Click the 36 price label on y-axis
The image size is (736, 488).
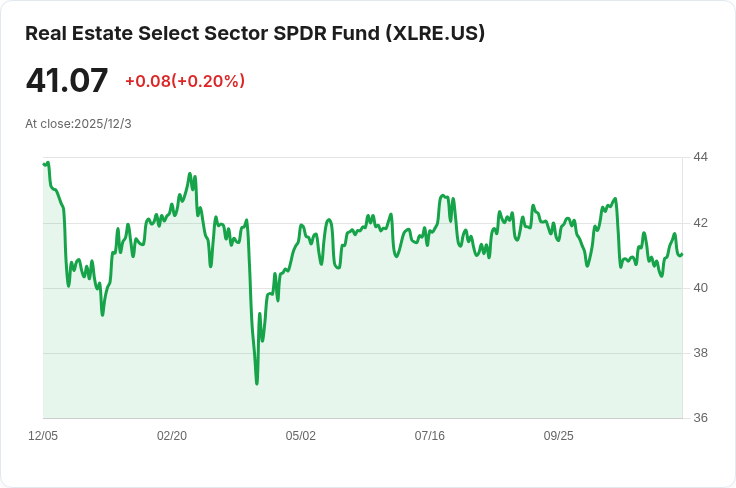(x=700, y=418)
